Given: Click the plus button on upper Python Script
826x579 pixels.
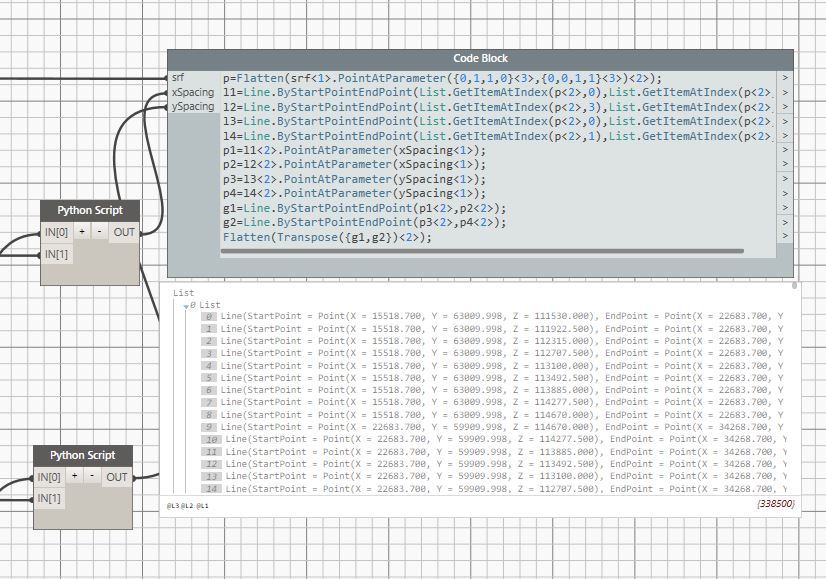Looking at the screenshot, I should (x=83, y=232).
